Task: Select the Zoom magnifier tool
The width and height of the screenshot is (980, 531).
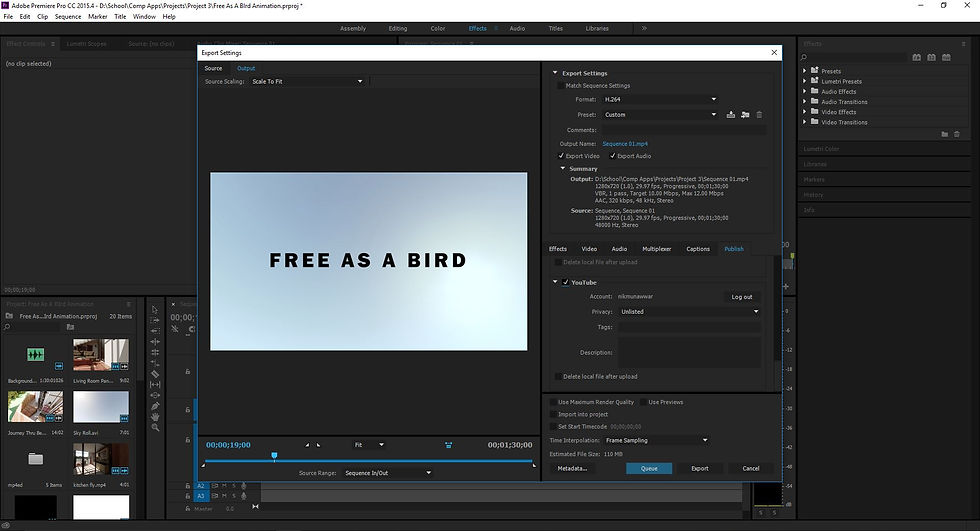Action: (x=155, y=427)
